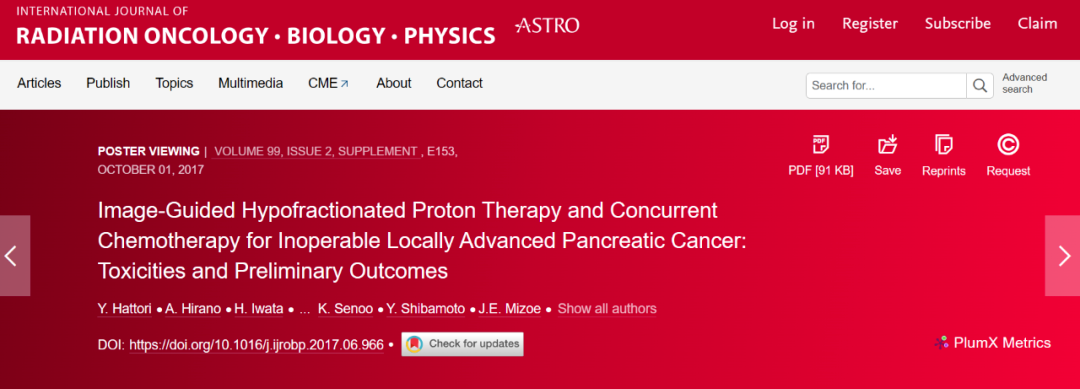Expand Show all authors

coord(607,308)
